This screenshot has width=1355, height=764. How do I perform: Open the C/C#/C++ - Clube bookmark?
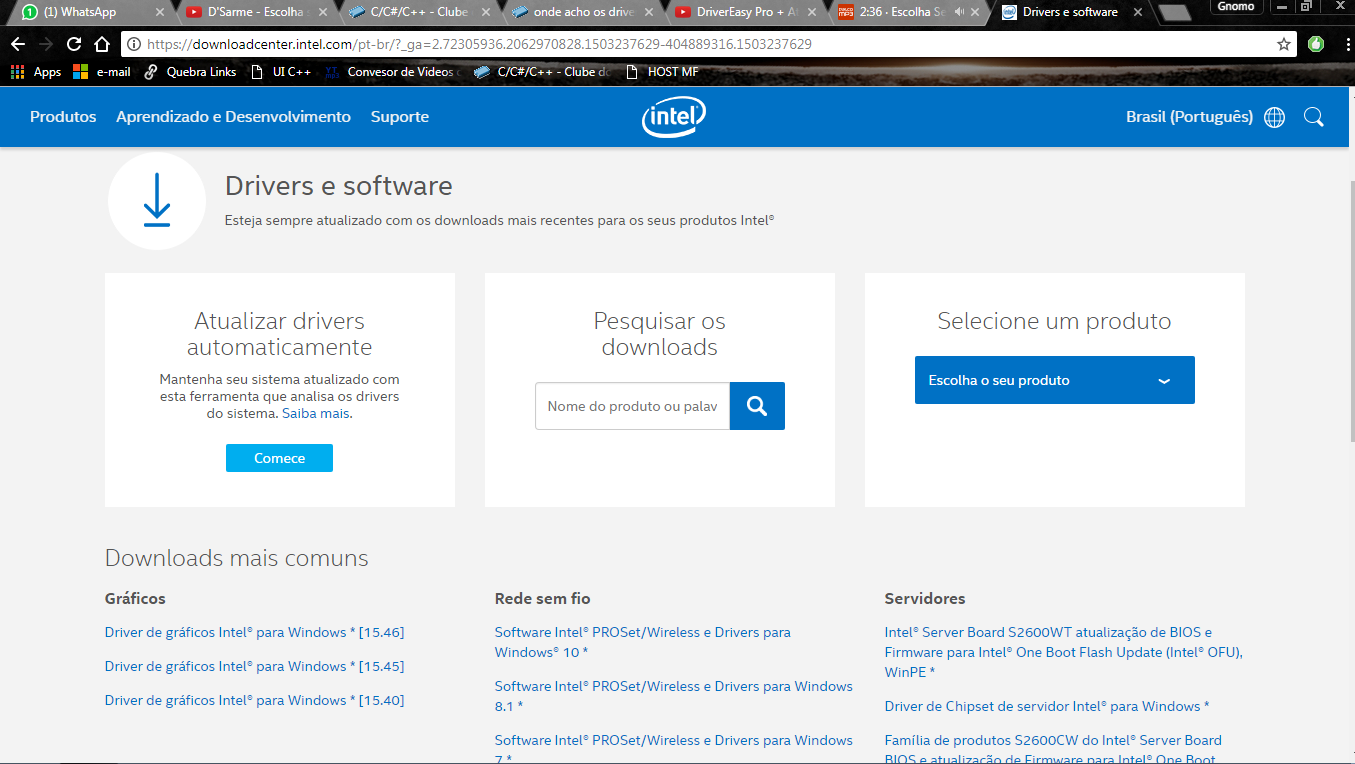point(542,72)
